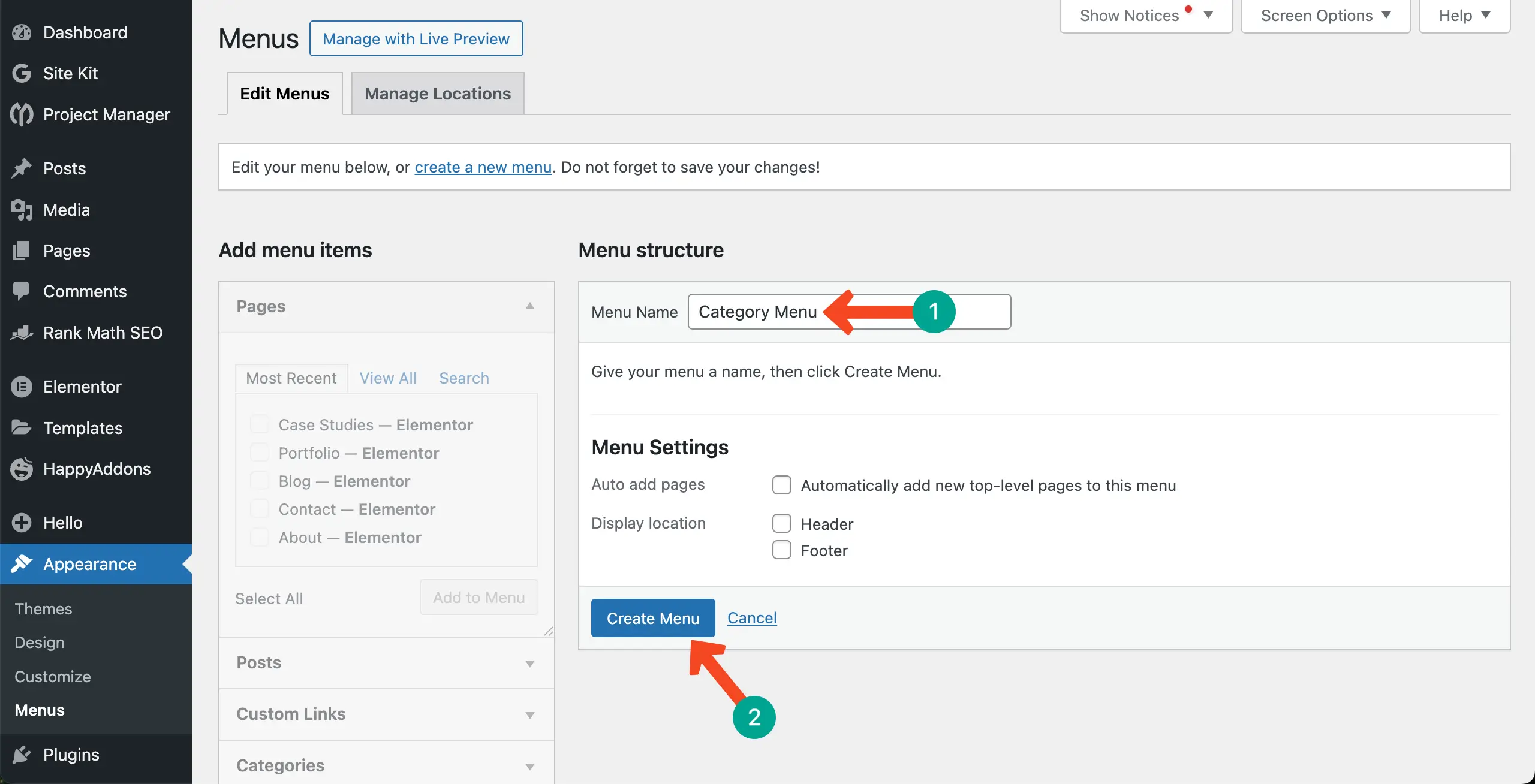This screenshot has height=784, width=1535.
Task: Select the Most Recent tab
Action: click(291, 378)
